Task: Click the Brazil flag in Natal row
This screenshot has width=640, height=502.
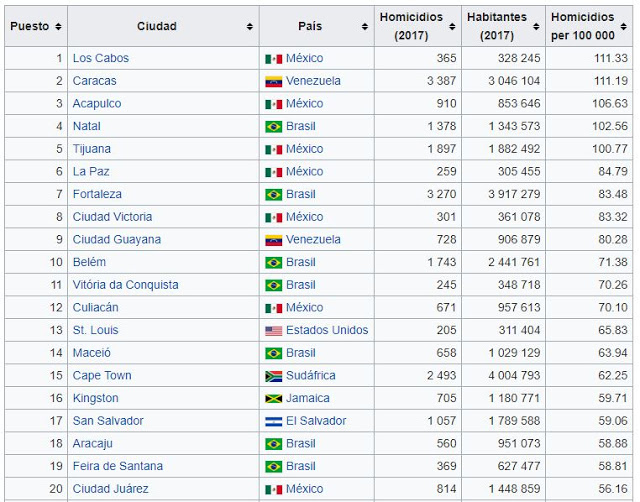Action: click(x=273, y=126)
